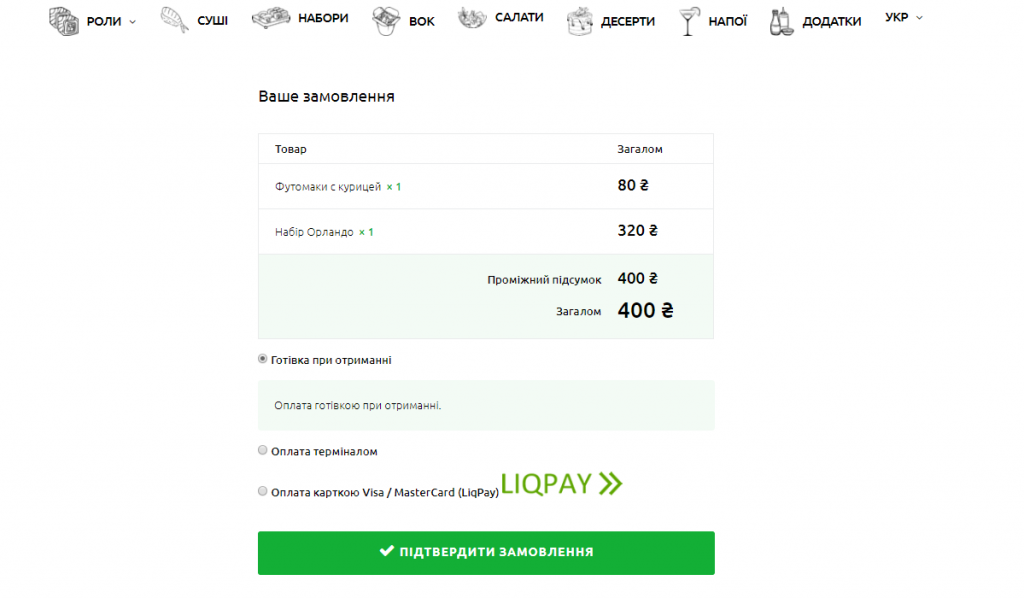Select Готівка при отриманні payment option
Screen dimensions: 1024x598
click(263, 359)
